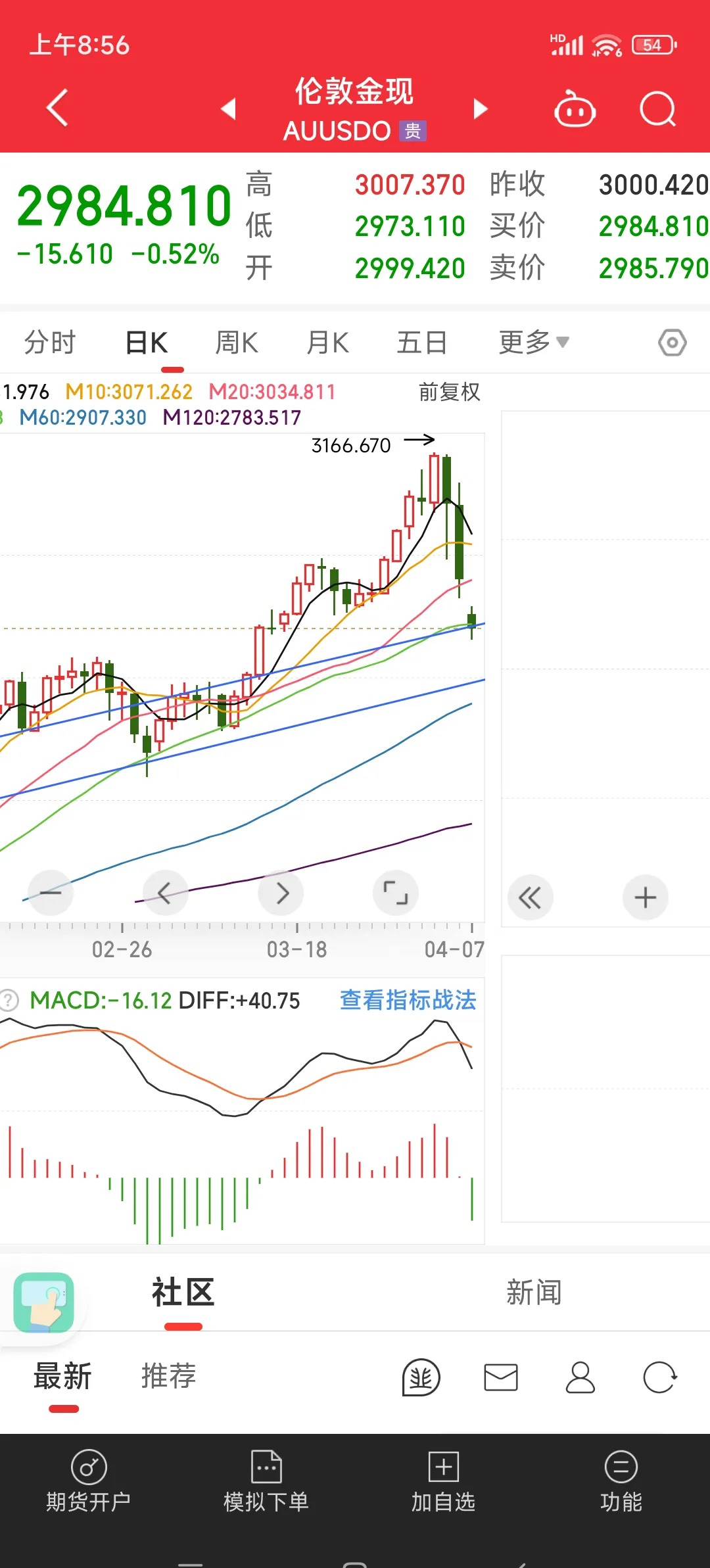Viewport: 710px width, 1568px height.
Task: Open the robot assistant icon
Action: coord(575,109)
